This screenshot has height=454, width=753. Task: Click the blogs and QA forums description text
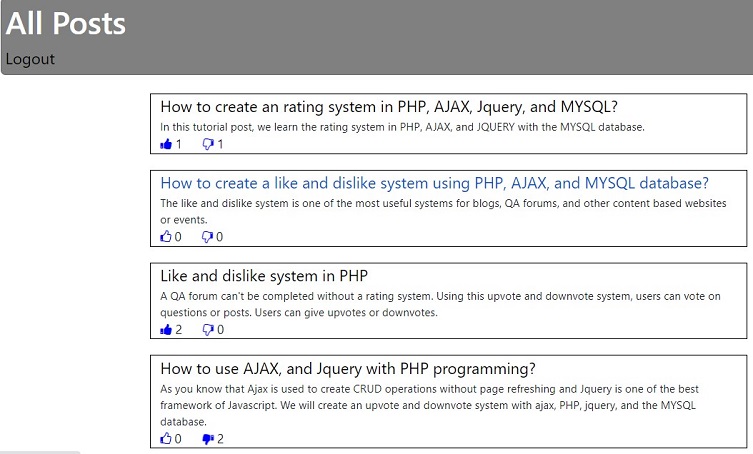pyautogui.click(x=440, y=211)
